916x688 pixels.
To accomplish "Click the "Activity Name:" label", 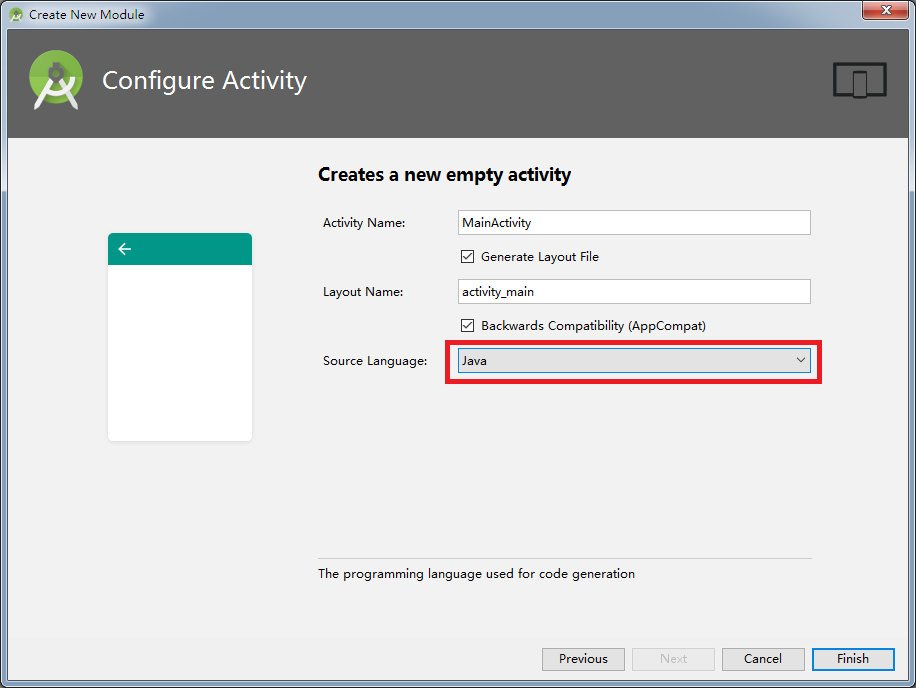I will click(364, 223).
